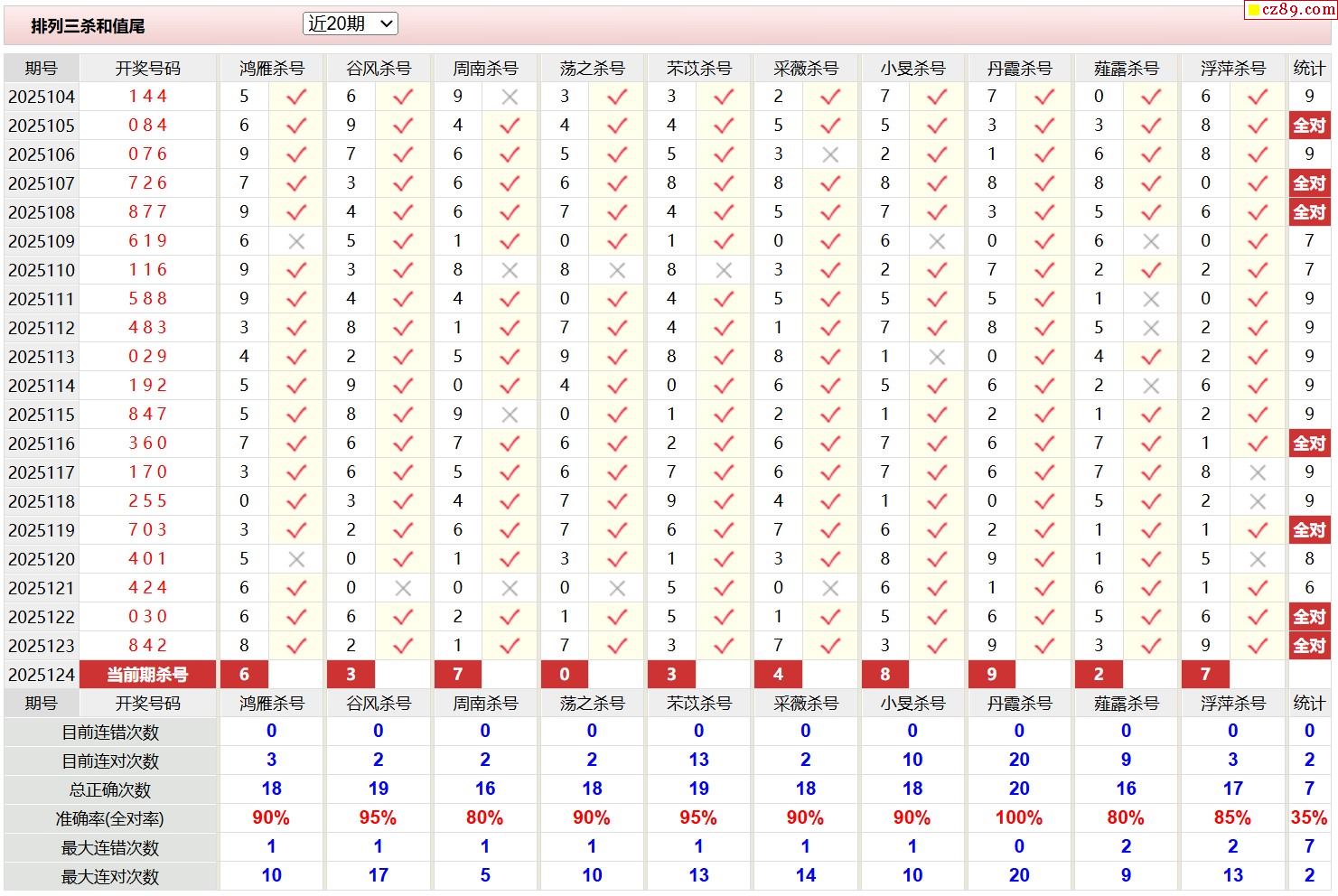Click the current kill number 8 for 小旻
This screenshot has width=1338, height=896.
pos(885,675)
